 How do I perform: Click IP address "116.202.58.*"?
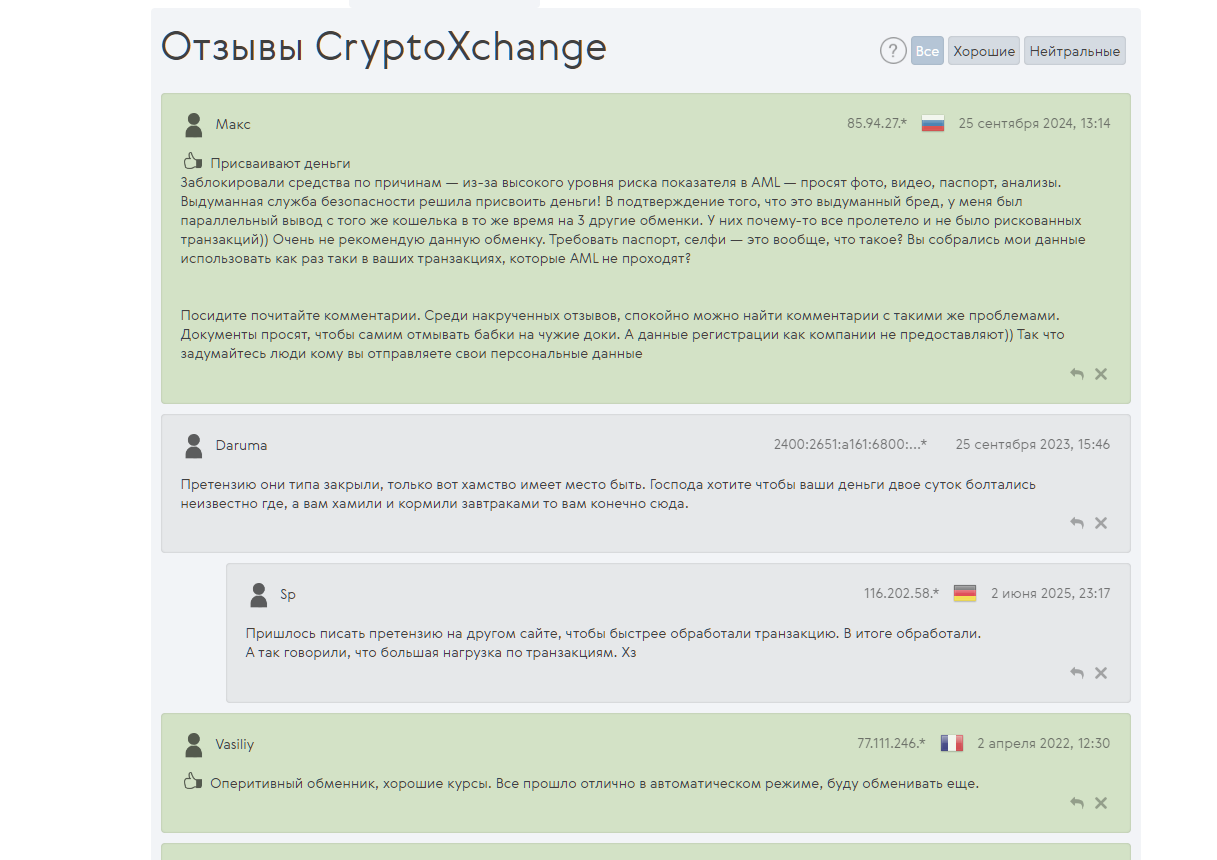click(x=902, y=594)
